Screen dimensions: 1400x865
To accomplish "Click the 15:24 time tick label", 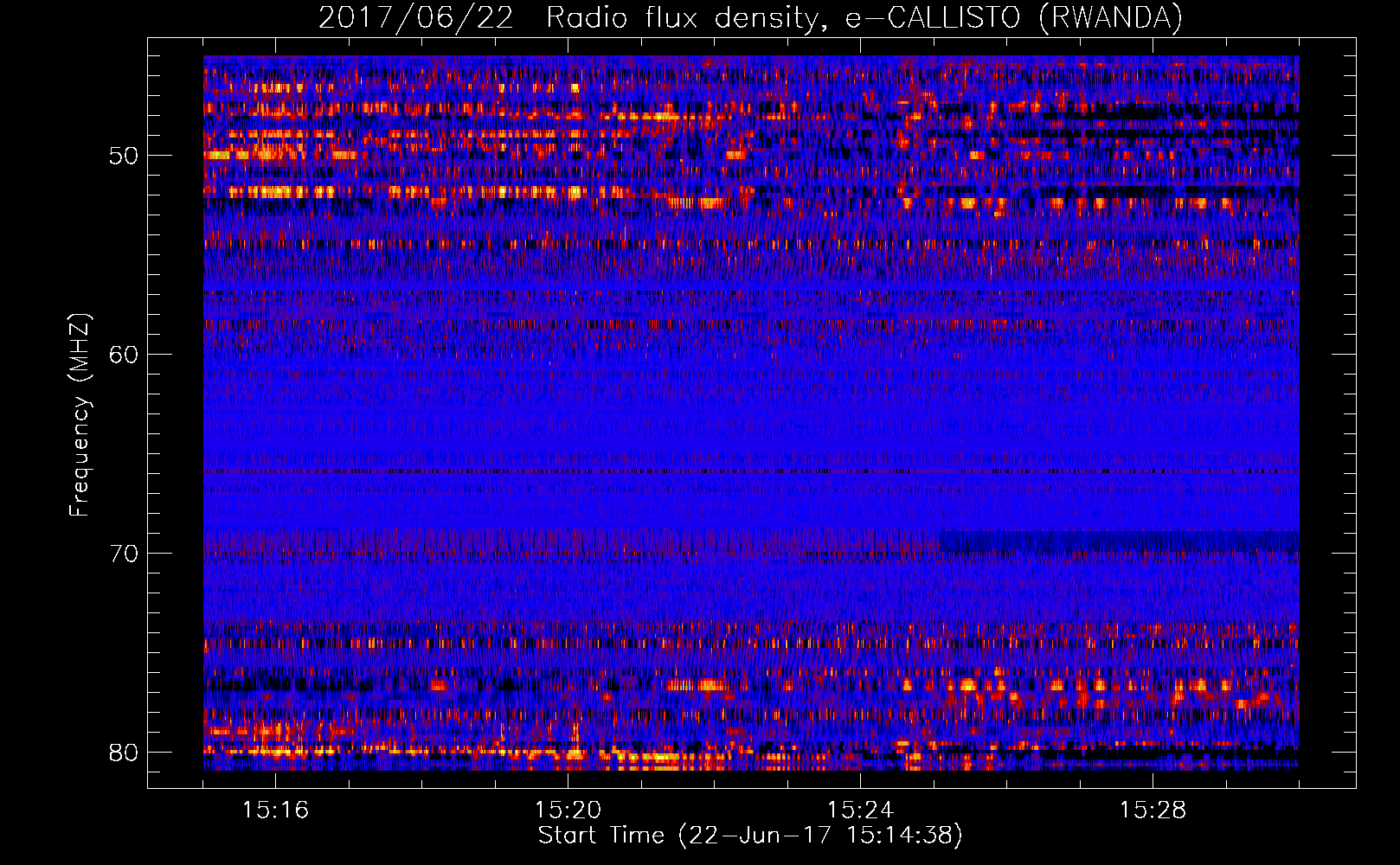I will click(x=860, y=811).
